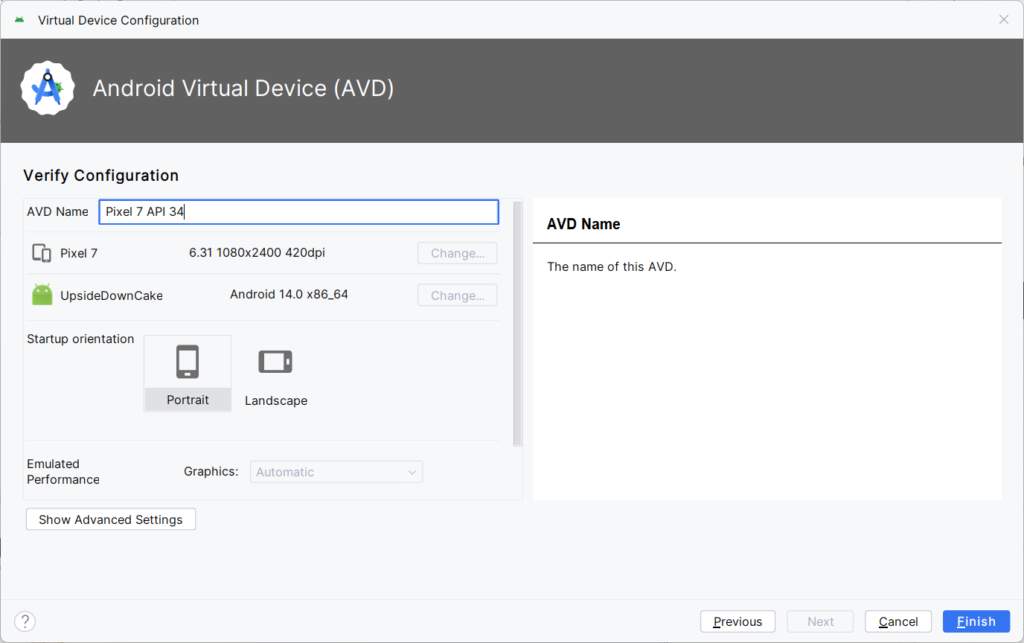1024x643 pixels.
Task: Close the Virtual Device Configuration dialog
Action: click(x=1004, y=20)
